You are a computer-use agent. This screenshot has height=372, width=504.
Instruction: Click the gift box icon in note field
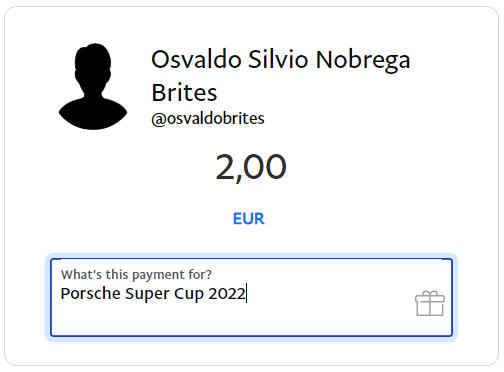pyautogui.click(x=430, y=303)
